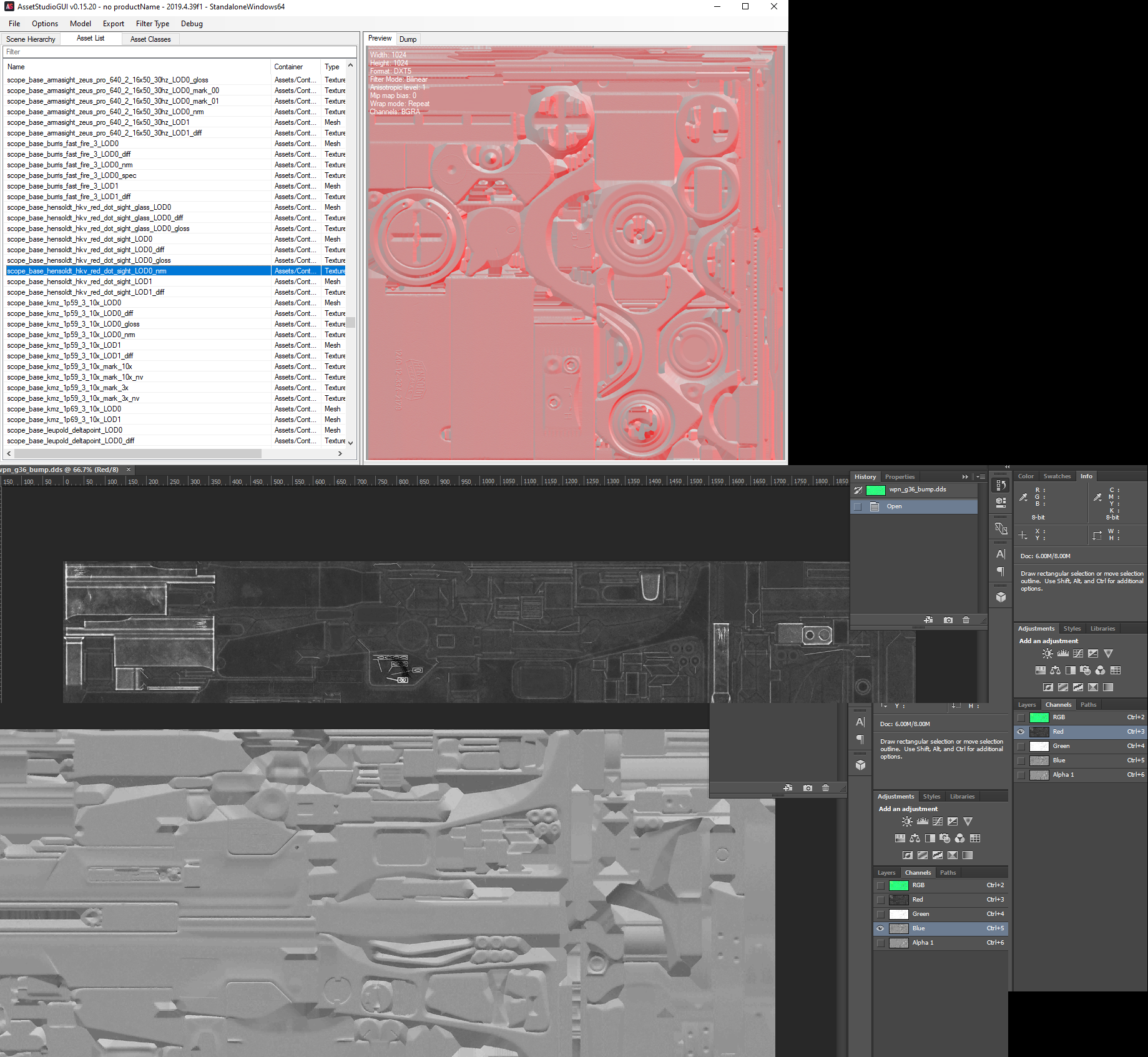Screen dimensions: 1148x1057
Task: Show Alpha 1 channel in upper Channels panel
Action: pos(1021,775)
